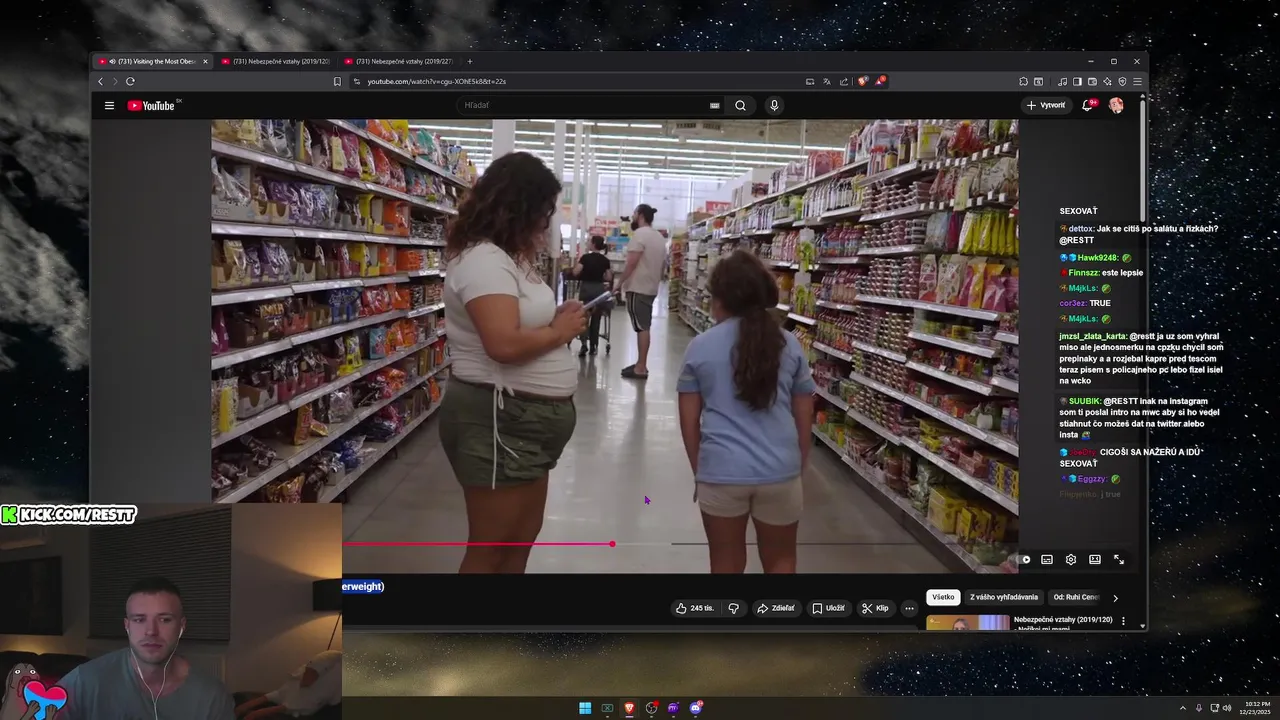Reload the page in the browser

click(130, 81)
